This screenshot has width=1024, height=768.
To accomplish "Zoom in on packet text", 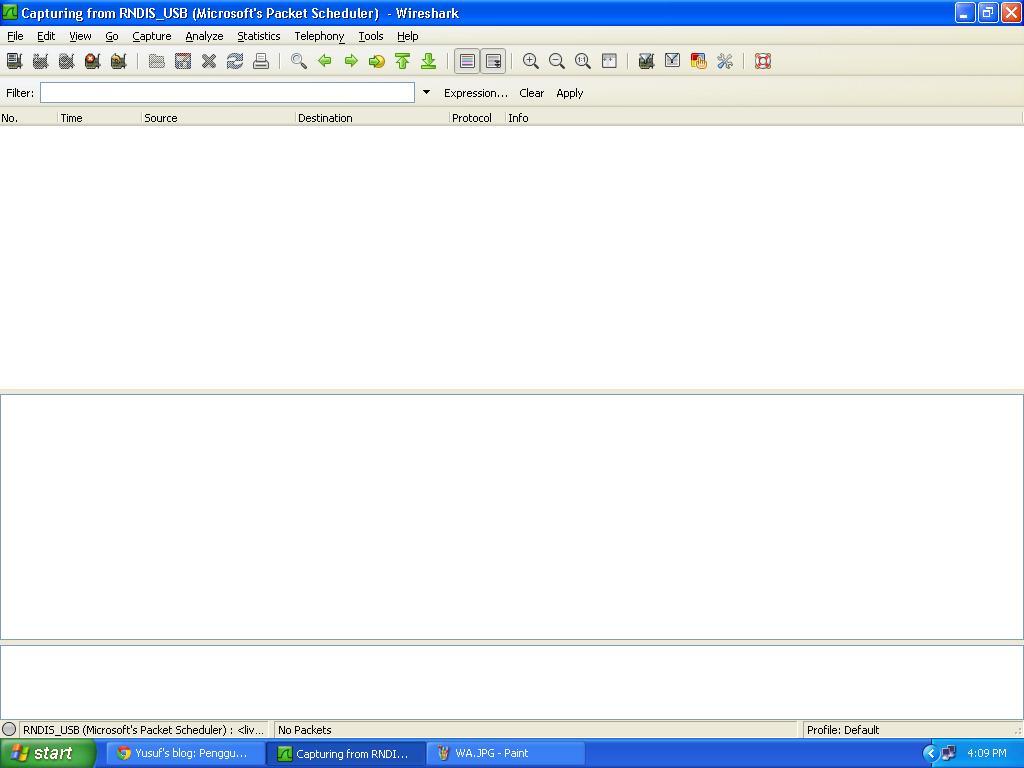I will (531, 61).
